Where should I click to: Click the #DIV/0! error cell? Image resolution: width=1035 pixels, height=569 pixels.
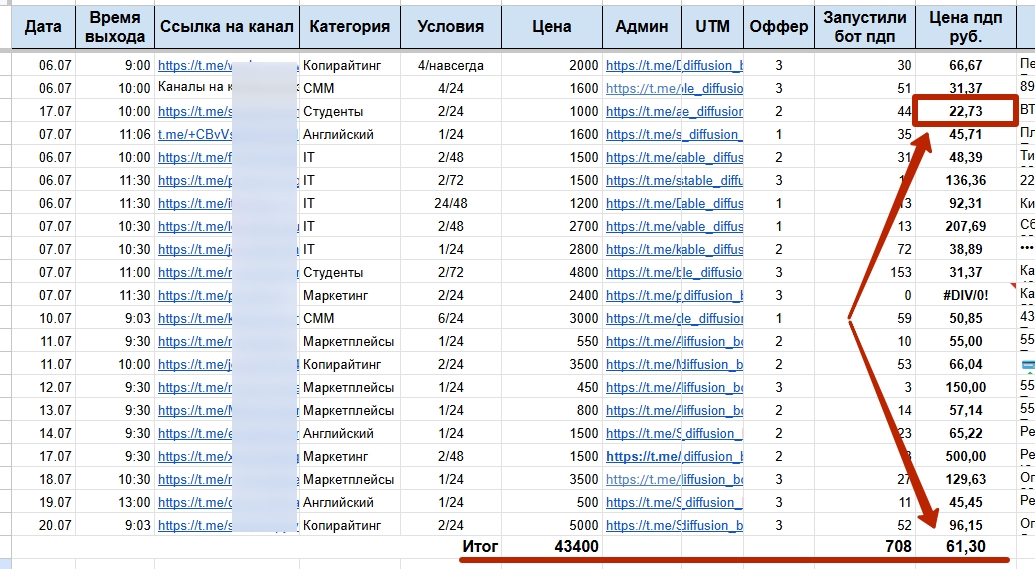point(966,295)
